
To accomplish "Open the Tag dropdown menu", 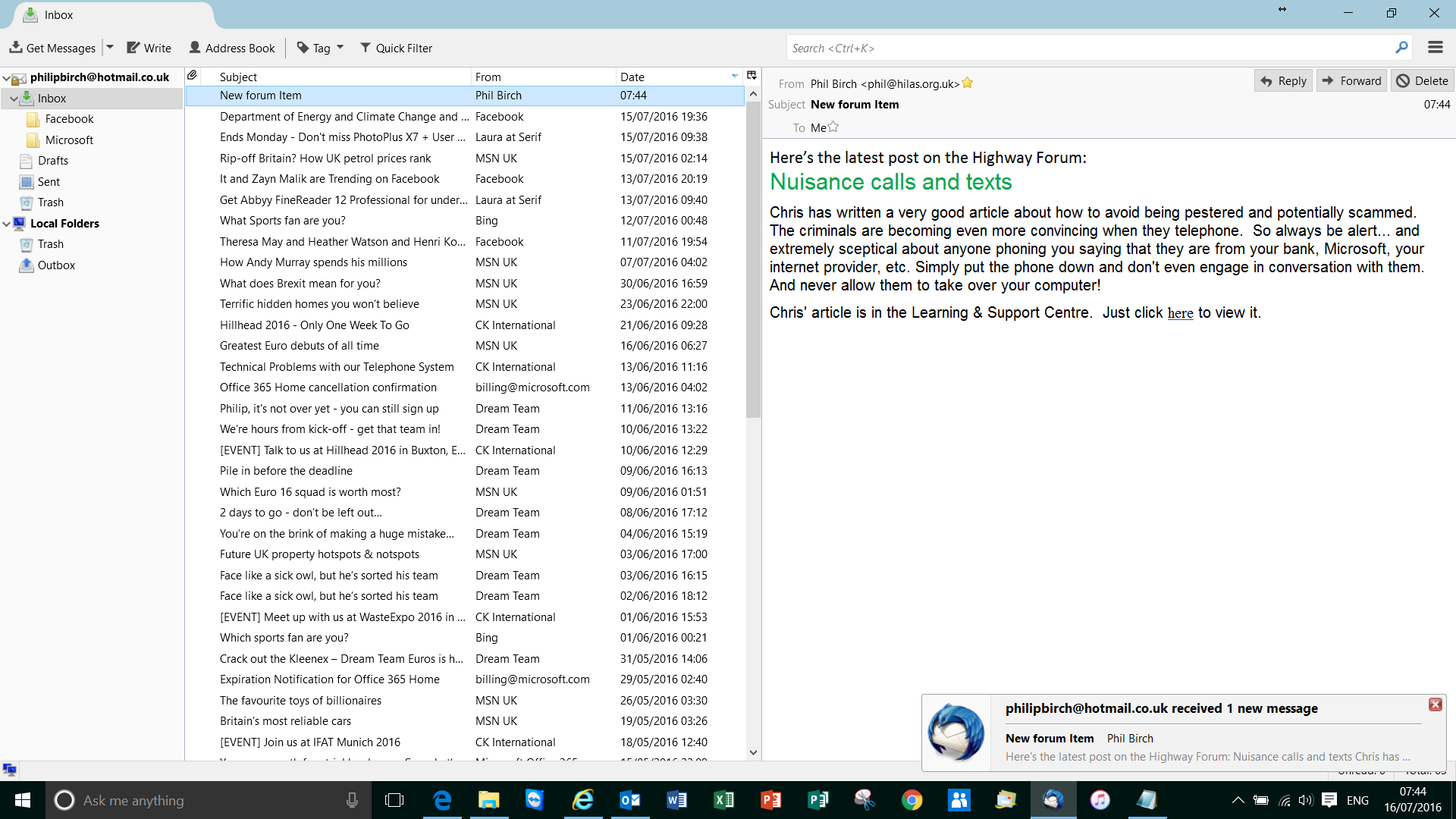I will (x=321, y=48).
